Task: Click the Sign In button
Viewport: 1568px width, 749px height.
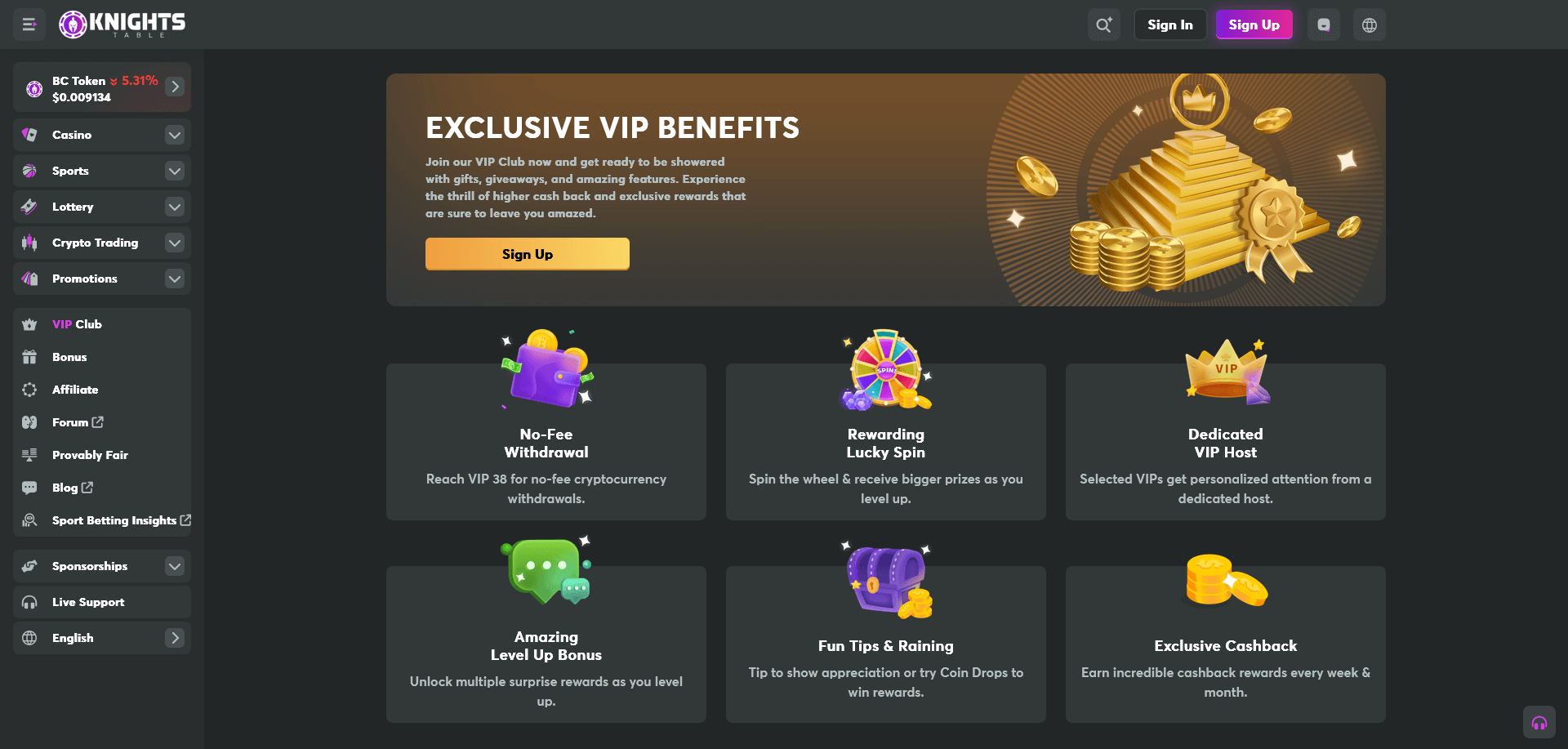Action: 1169,25
